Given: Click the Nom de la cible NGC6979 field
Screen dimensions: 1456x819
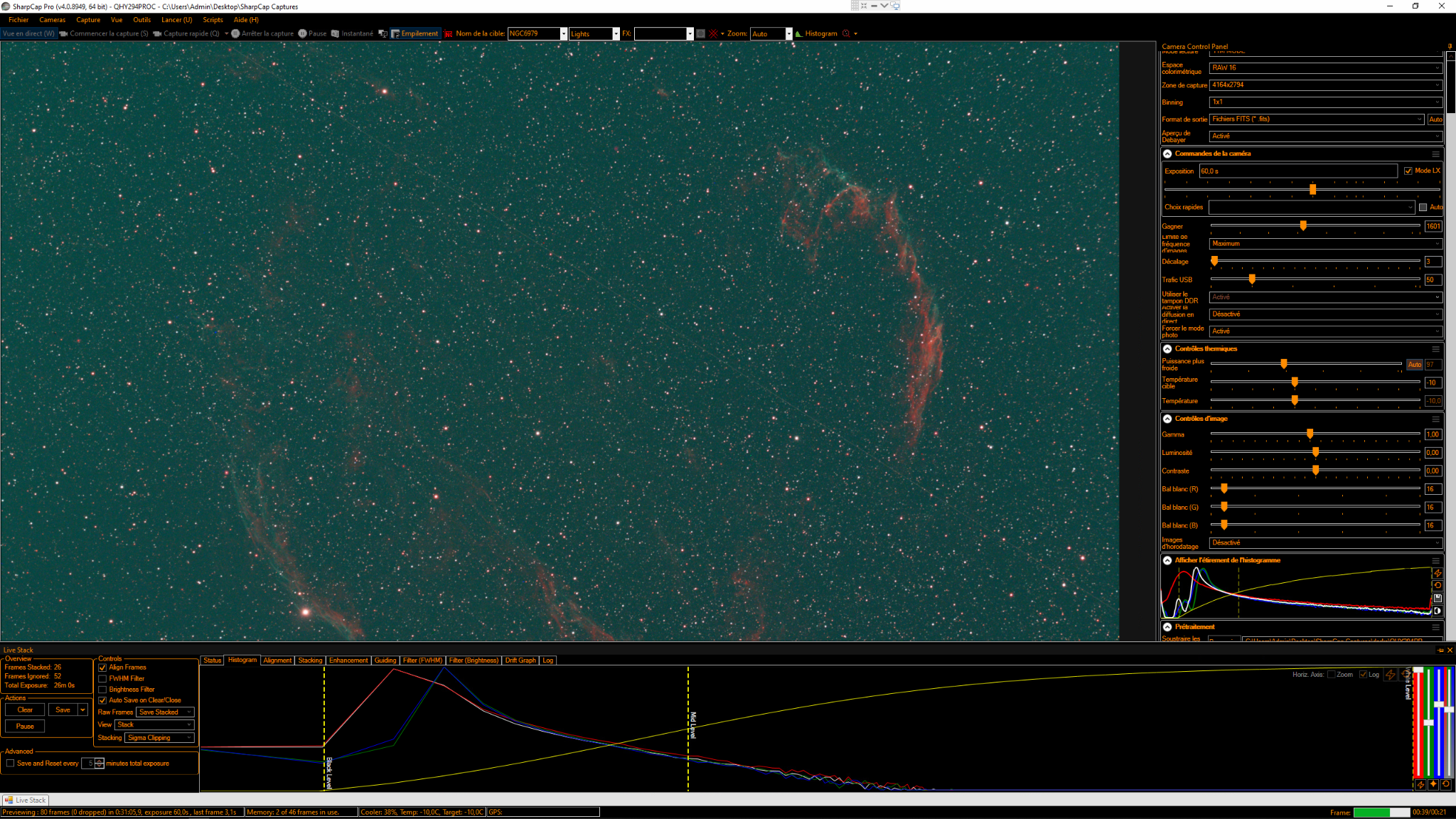Looking at the screenshot, I should (x=537, y=33).
